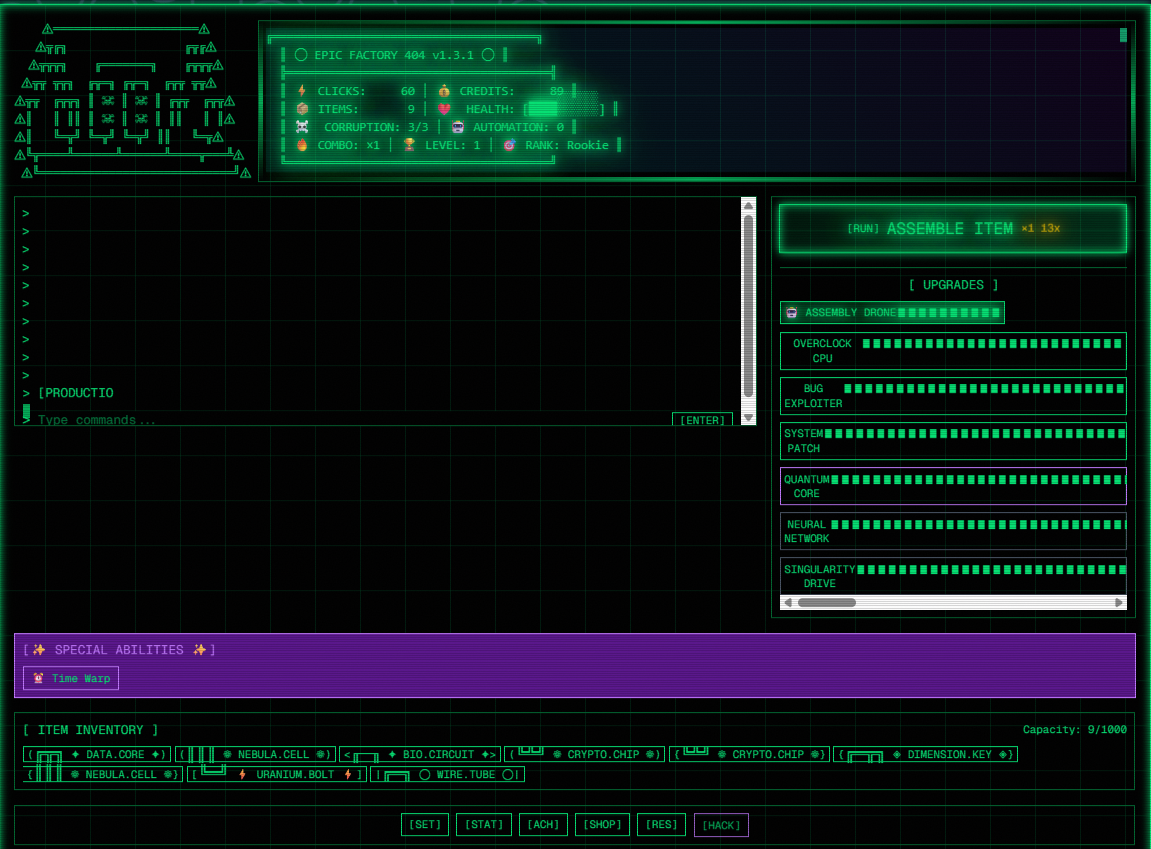Select the Neural Network upgrade
Image resolution: width=1151 pixels, height=849 pixels.
[953, 531]
